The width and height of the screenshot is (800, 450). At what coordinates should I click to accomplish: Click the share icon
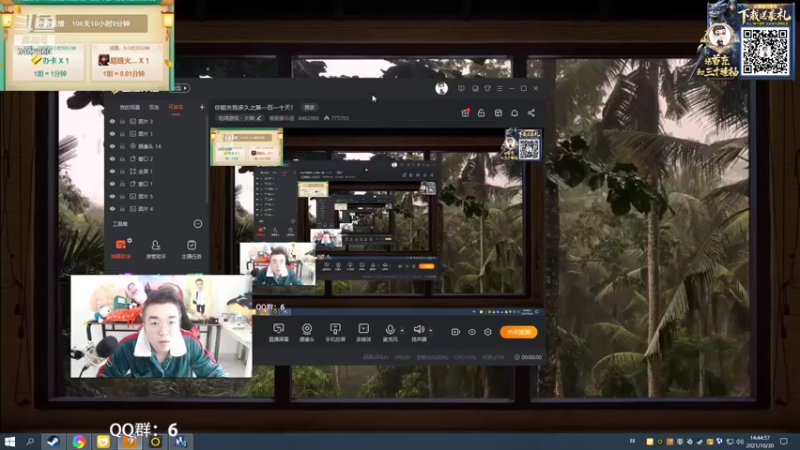[x=531, y=113]
